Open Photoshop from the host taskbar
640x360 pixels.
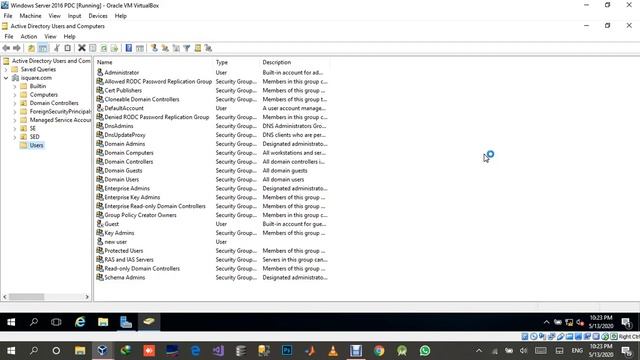(287, 351)
